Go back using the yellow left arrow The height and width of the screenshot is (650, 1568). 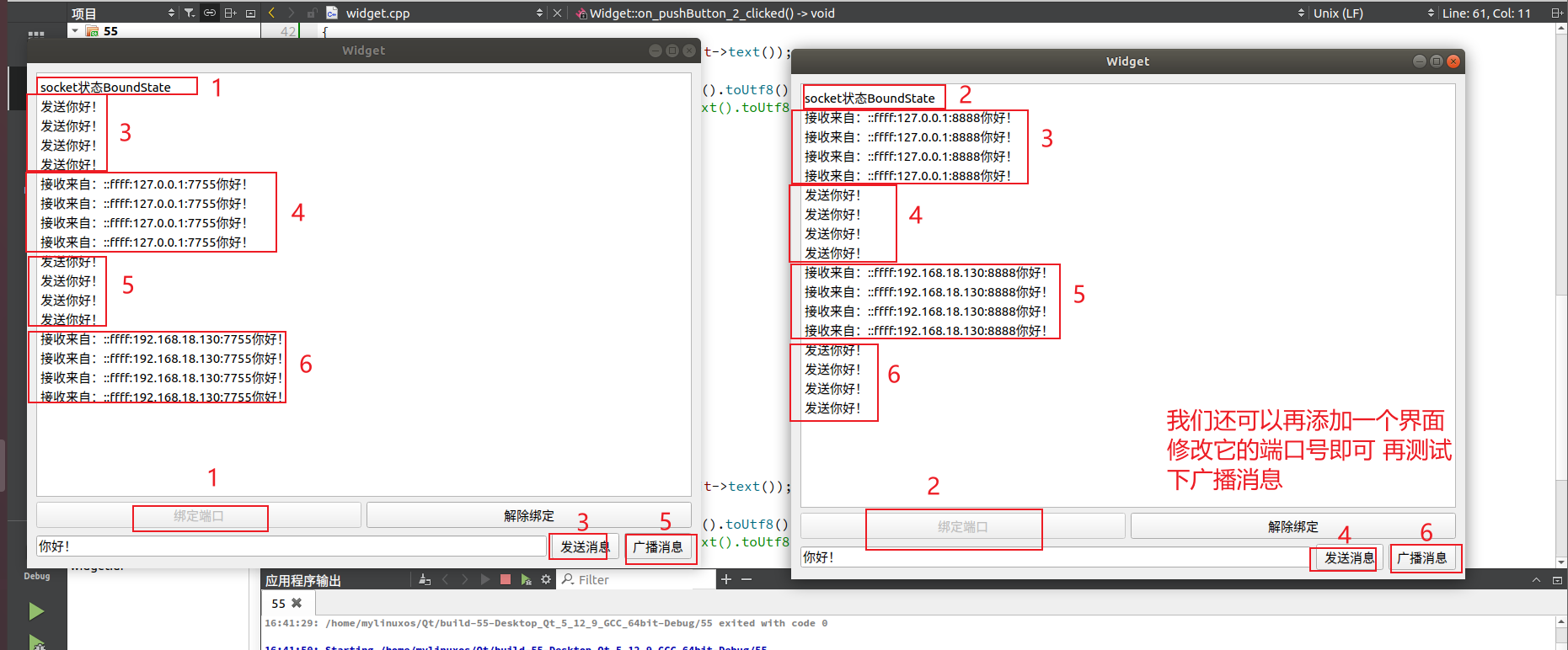click(271, 13)
